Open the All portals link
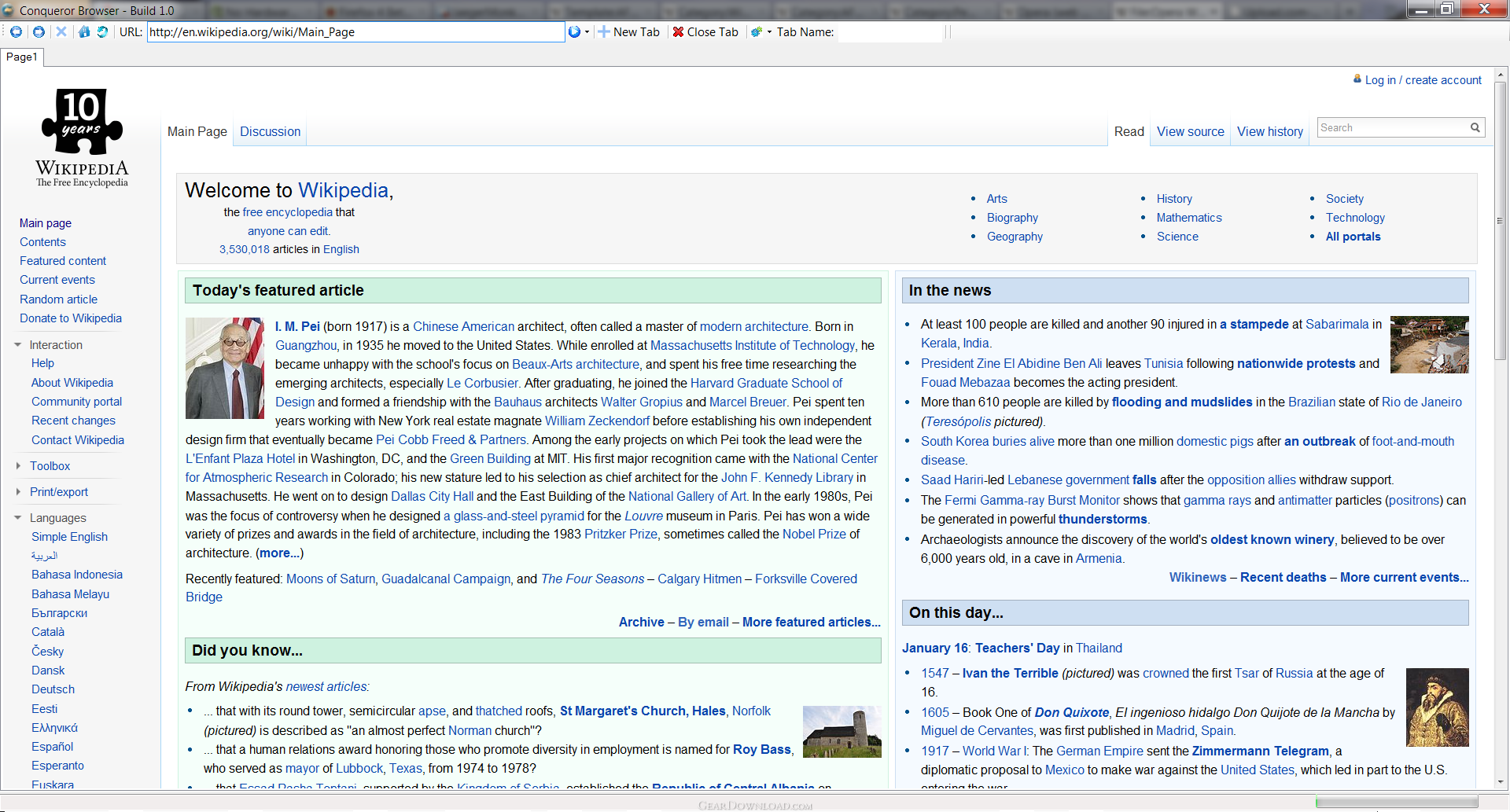The height and width of the screenshot is (812, 1510). coord(1353,236)
